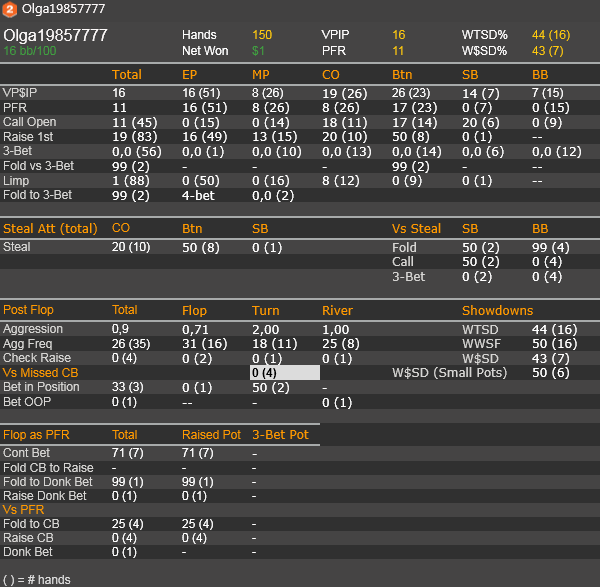
Task: Click the orange seat number 2 badge icon
Action: pyautogui.click(x=10, y=9)
